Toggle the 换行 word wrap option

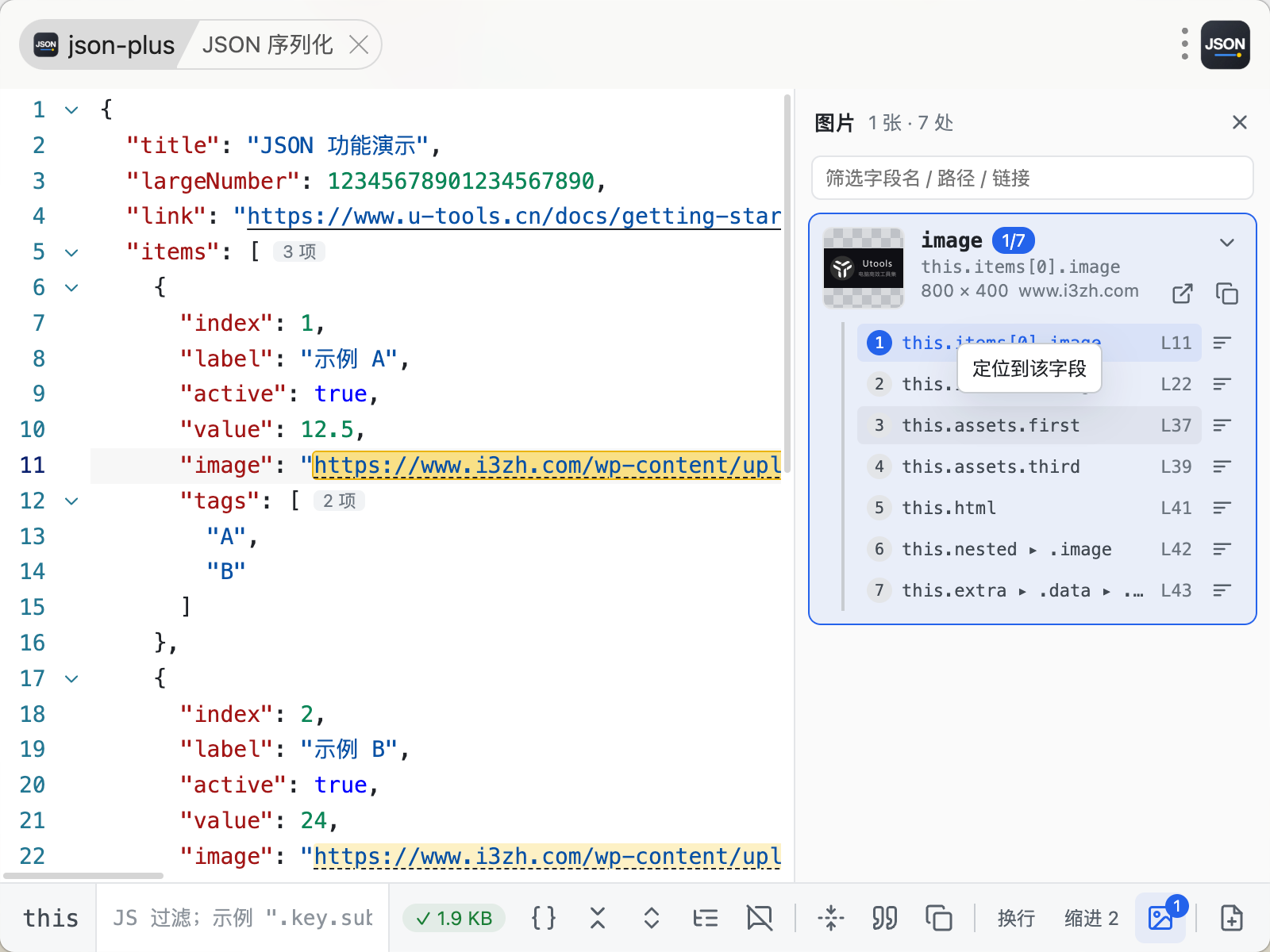pyautogui.click(x=1016, y=918)
